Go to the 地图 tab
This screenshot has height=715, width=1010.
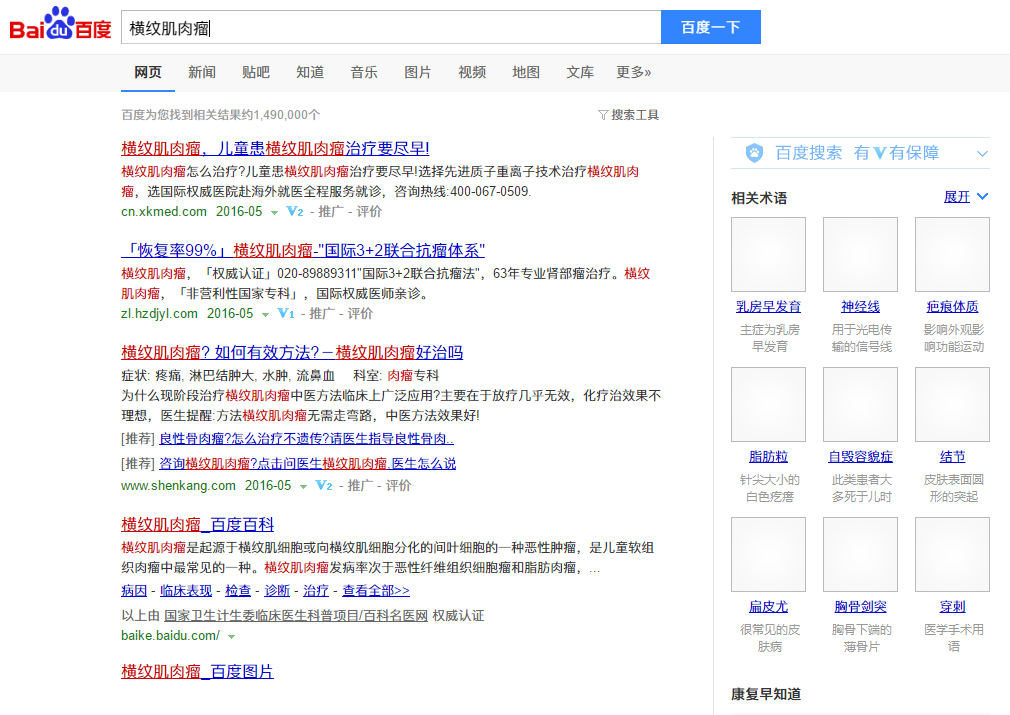pos(526,72)
